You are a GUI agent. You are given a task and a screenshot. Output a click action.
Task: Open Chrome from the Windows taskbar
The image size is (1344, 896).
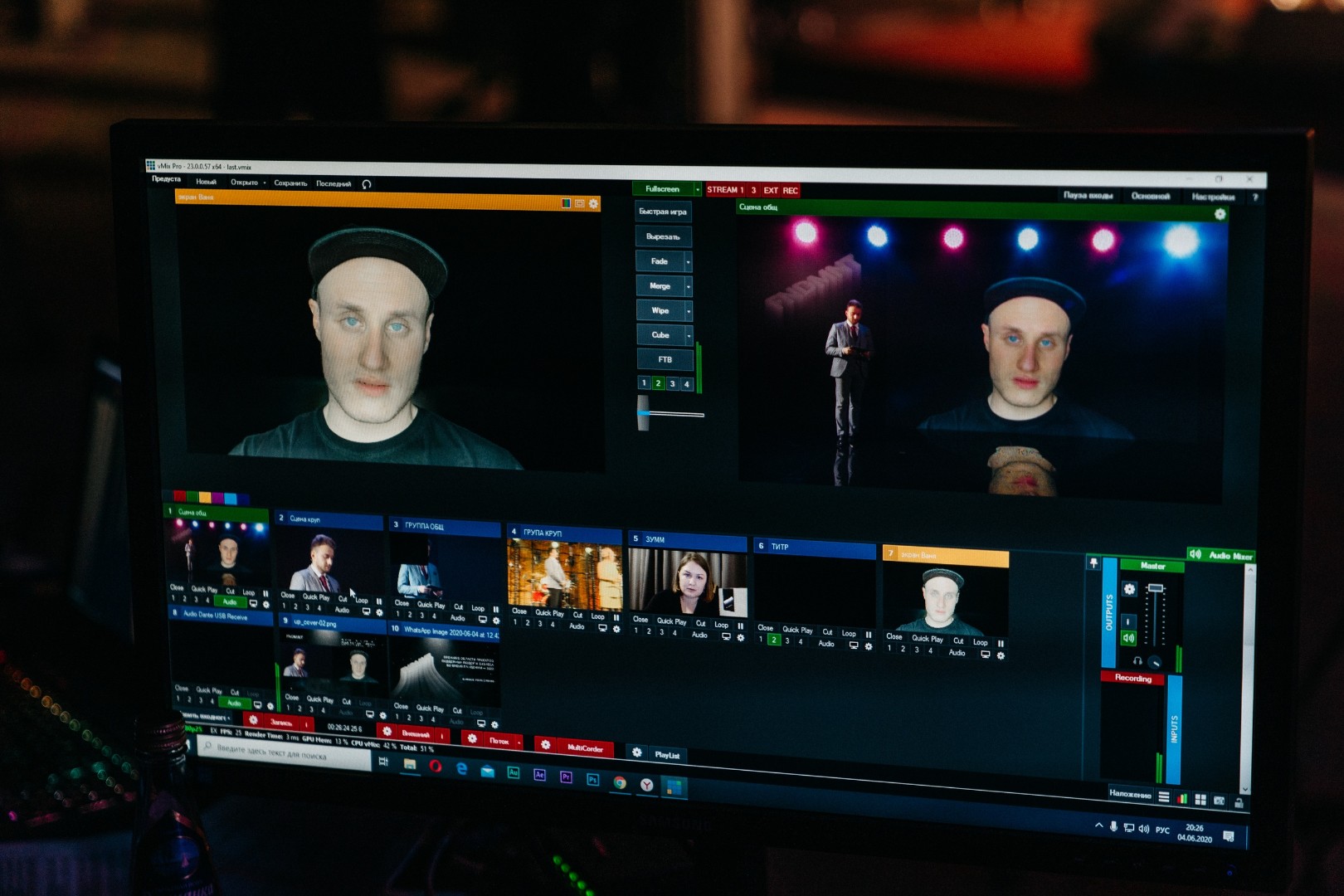pyautogui.click(x=620, y=782)
